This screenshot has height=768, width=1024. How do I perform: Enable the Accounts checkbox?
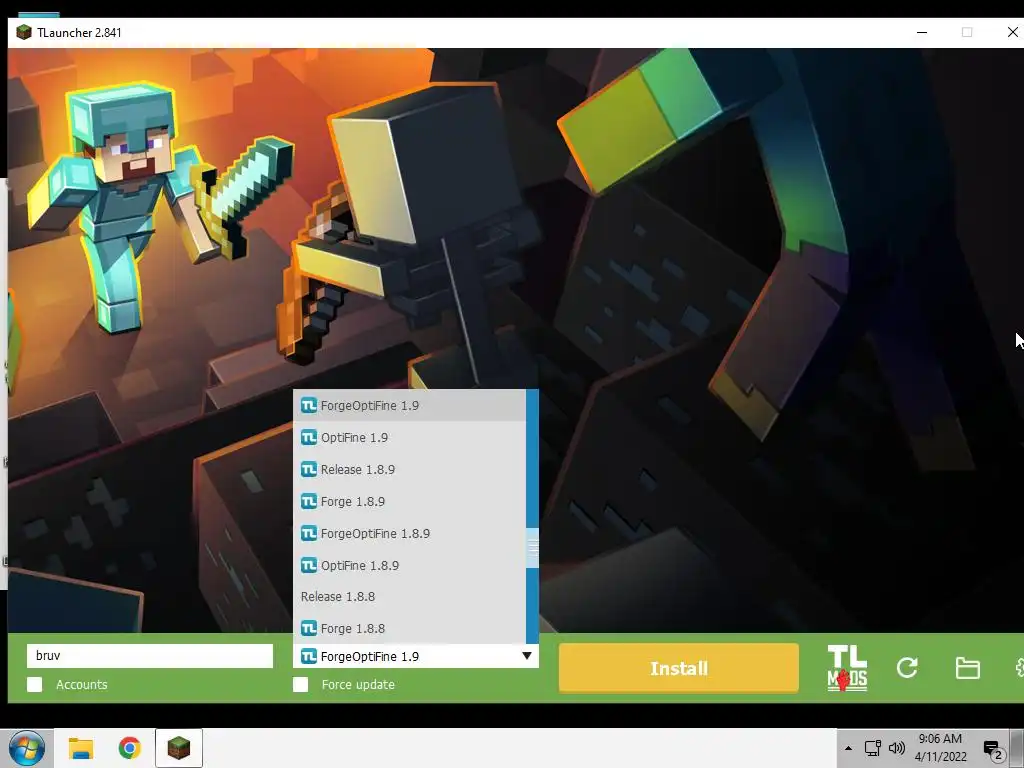click(35, 684)
